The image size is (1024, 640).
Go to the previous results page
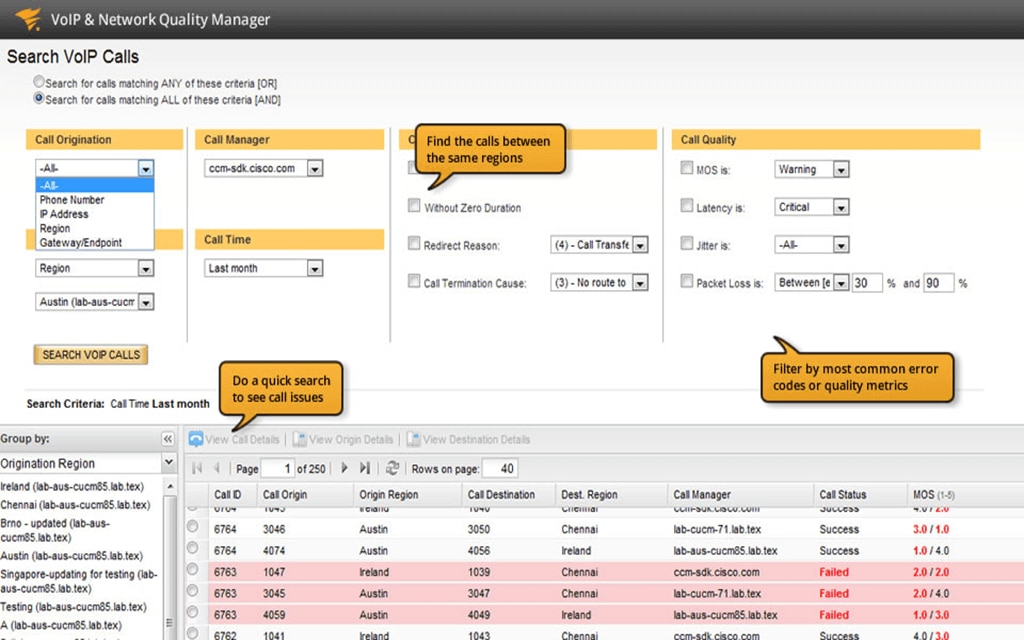pos(216,468)
